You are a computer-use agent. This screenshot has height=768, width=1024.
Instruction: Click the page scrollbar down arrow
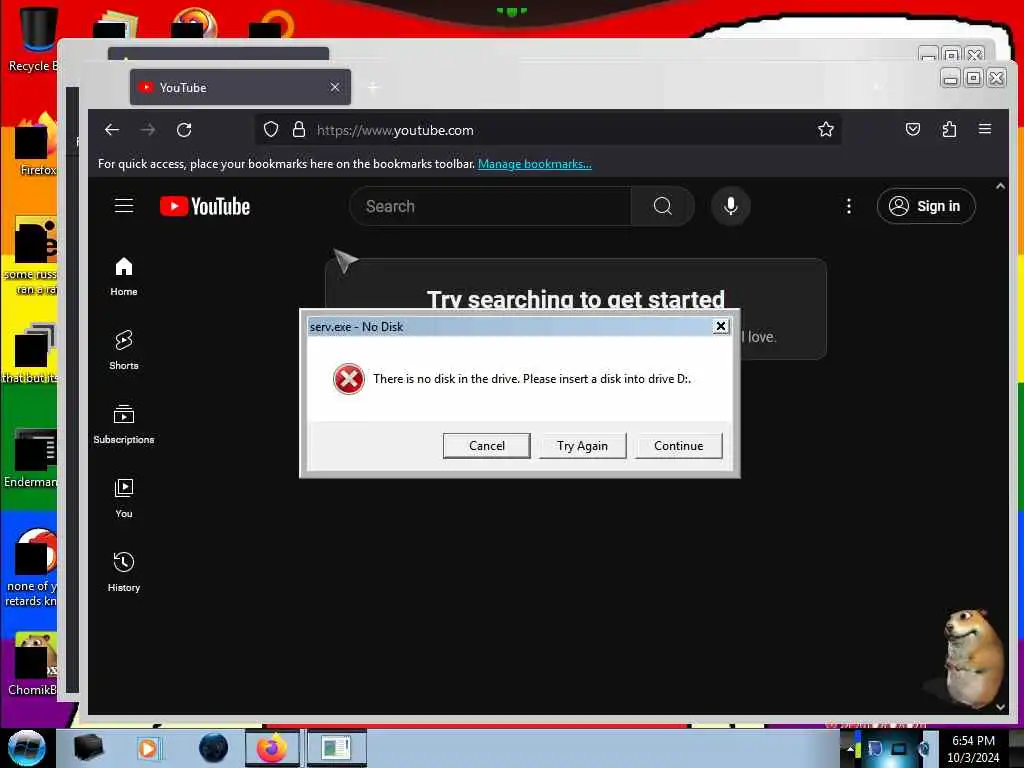point(1000,707)
